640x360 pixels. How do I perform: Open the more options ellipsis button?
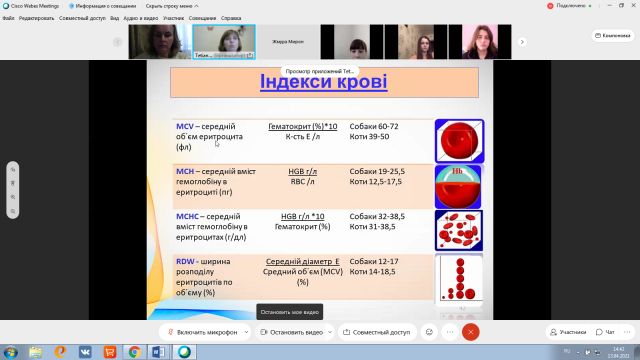tap(450, 332)
